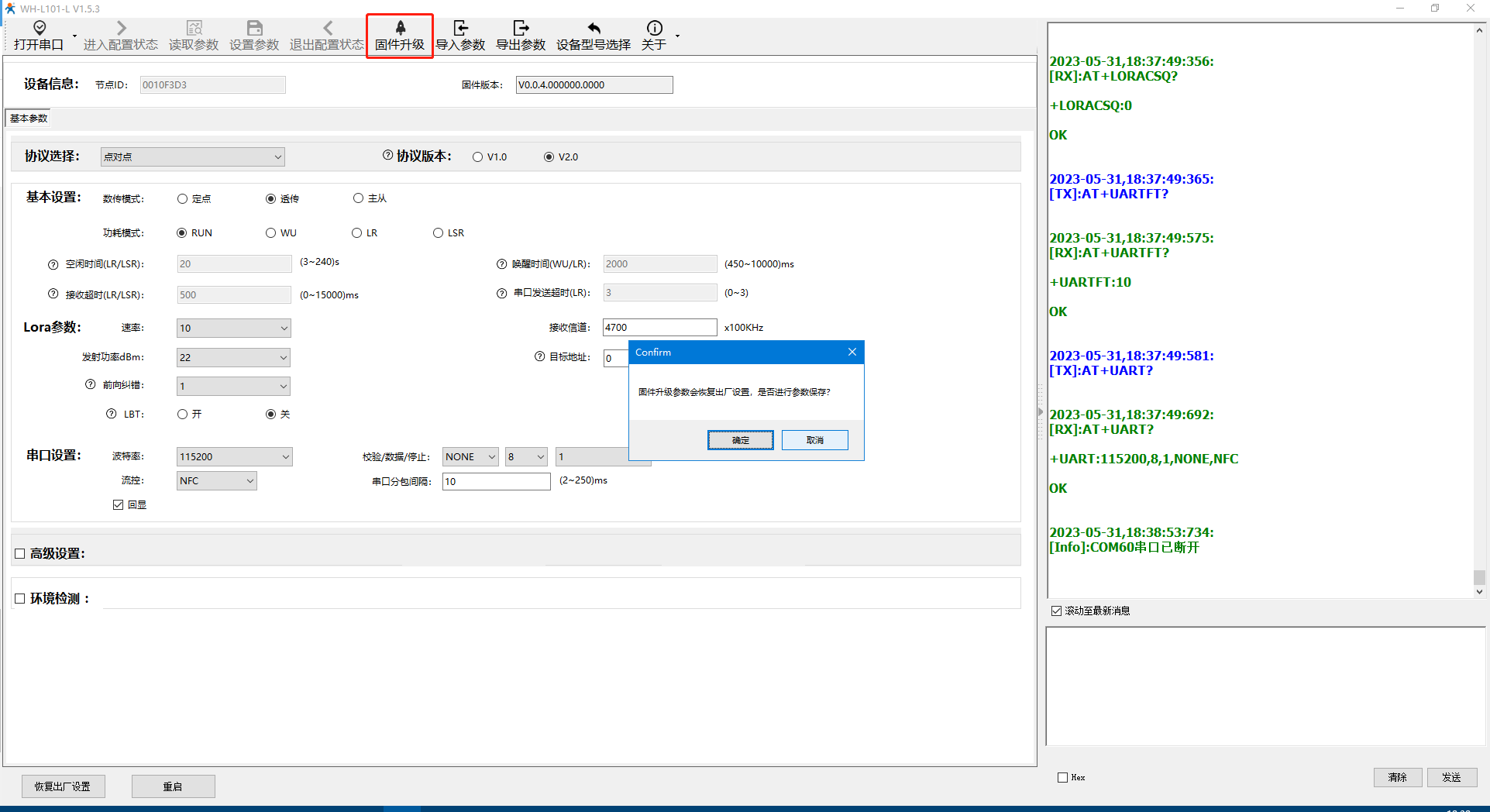Switch to the 基本参数 tab
Viewport: 1490px width, 812px height.
tap(29, 119)
